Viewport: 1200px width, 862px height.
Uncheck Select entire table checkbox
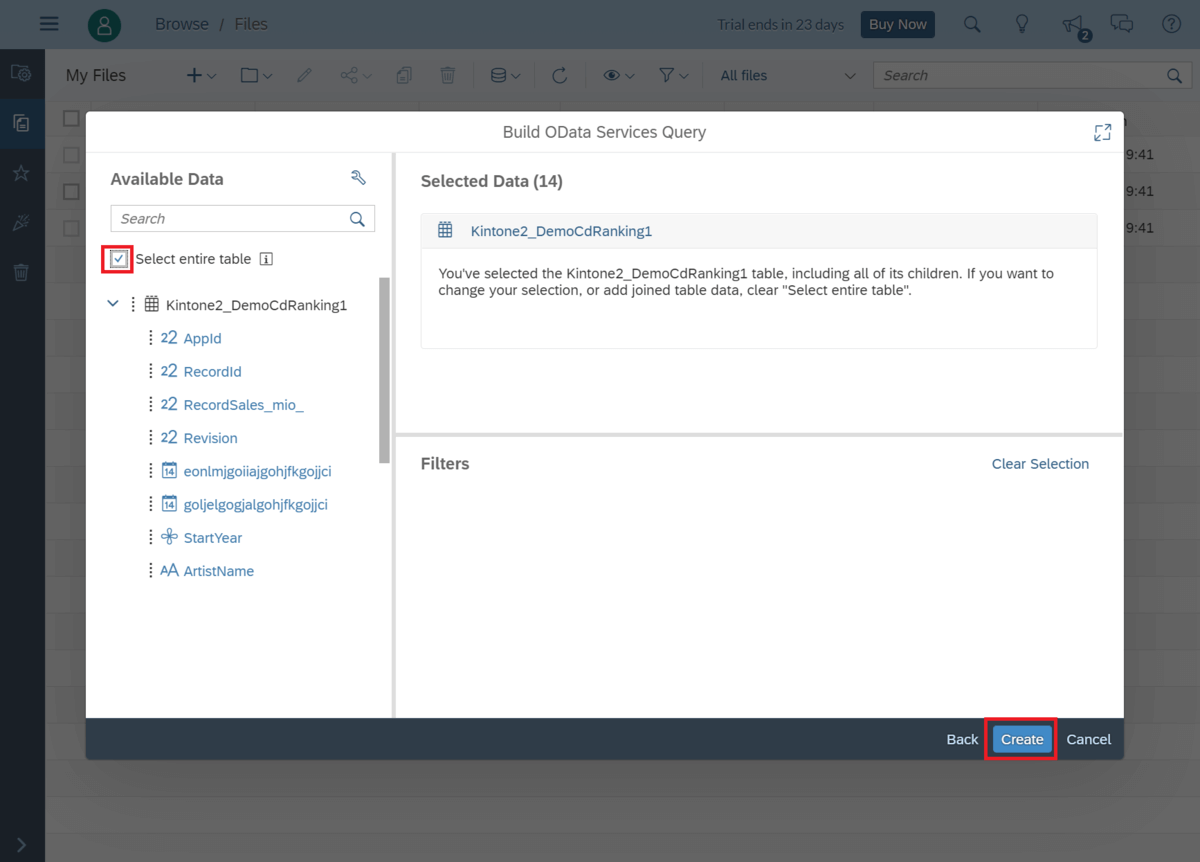coord(119,259)
